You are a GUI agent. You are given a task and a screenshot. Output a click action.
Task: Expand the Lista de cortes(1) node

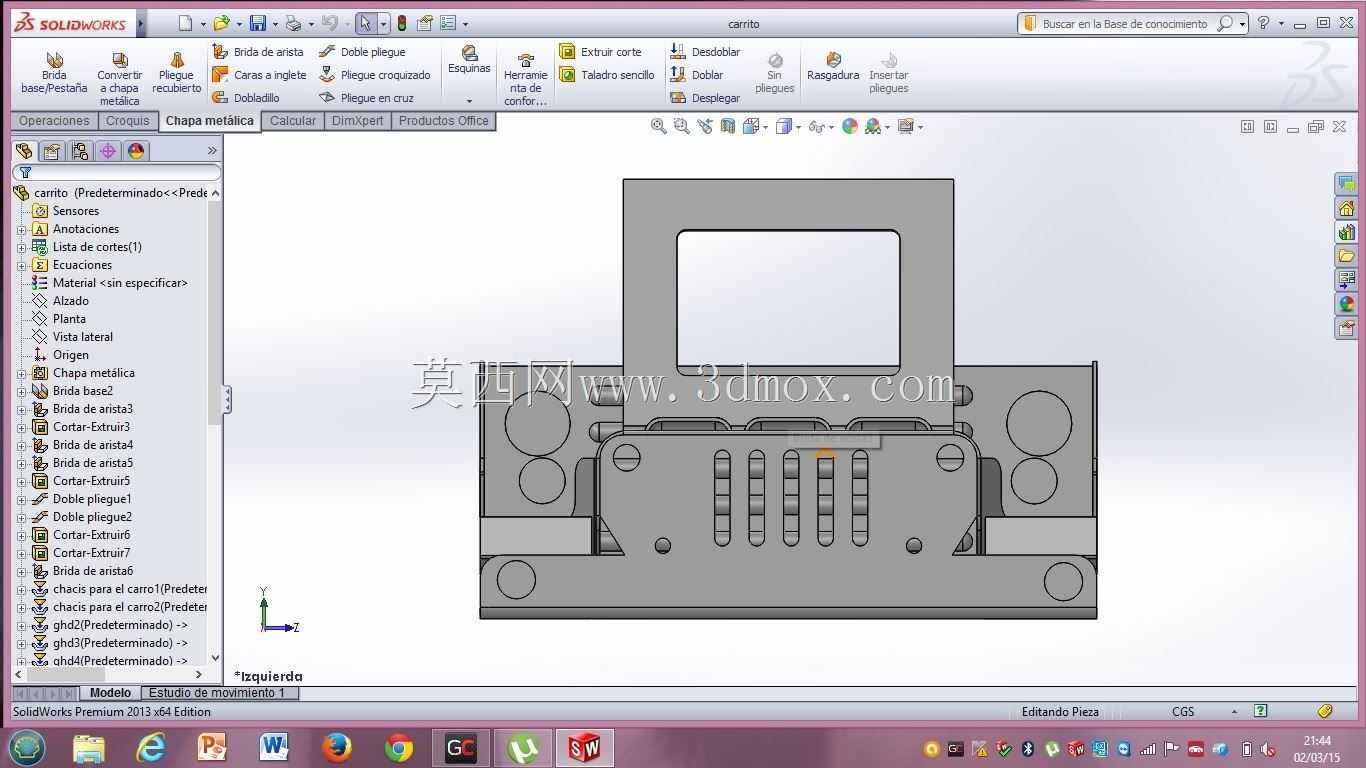[x=22, y=247]
